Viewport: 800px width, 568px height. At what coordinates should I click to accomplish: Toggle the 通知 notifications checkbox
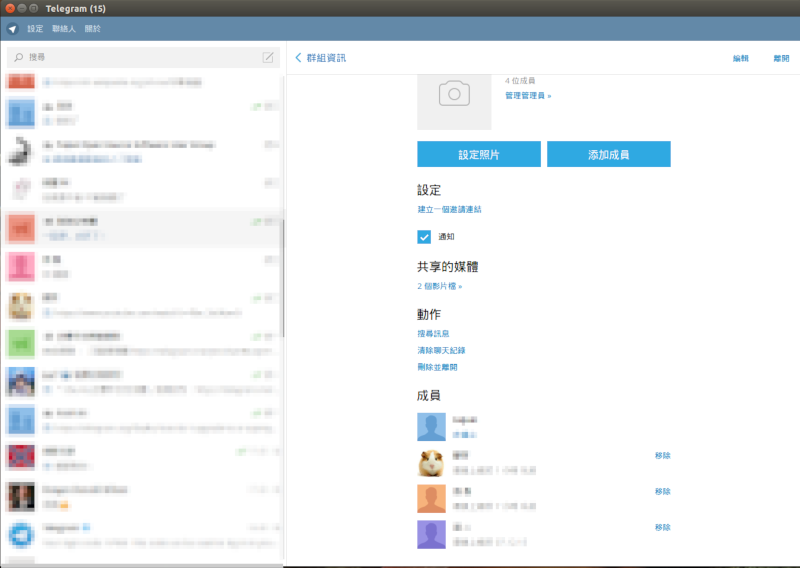coord(424,237)
